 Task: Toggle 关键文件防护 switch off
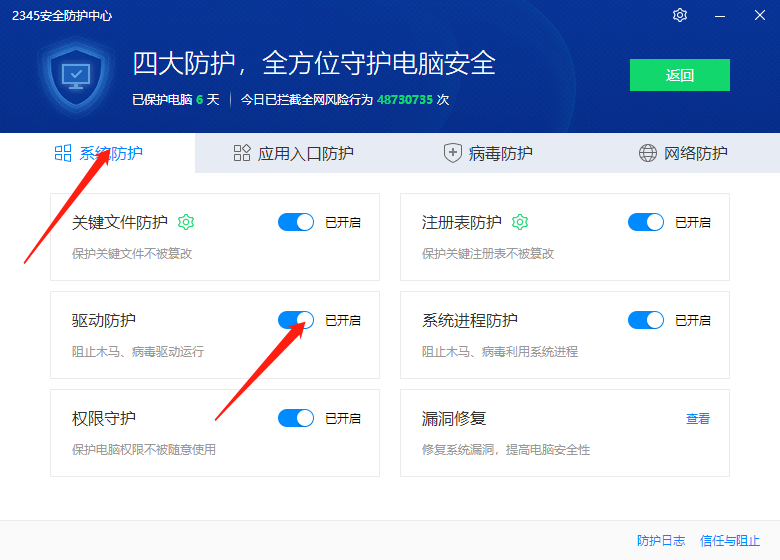(x=296, y=222)
